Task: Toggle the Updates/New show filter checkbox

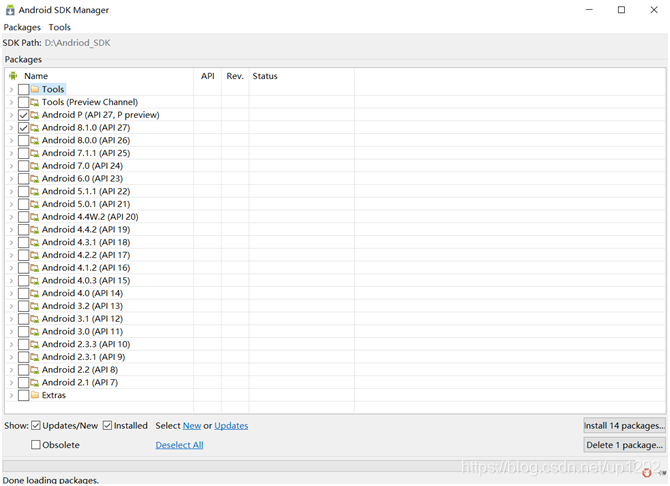Action: tap(36, 425)
